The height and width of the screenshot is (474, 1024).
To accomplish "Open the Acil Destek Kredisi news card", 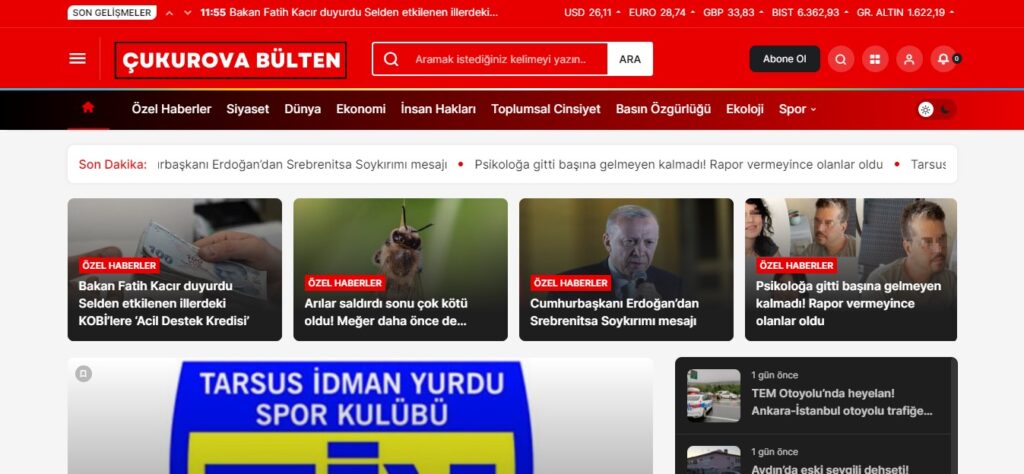I will point(174,269).
